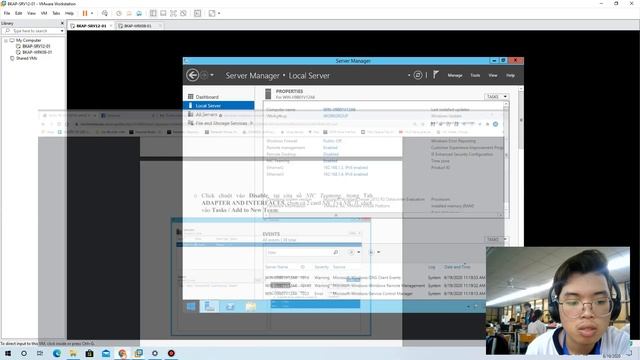This screenshot has height=360, width=640.
Task: Select Shared VMs in library tree
Action: pyautogui.click(x=26, y=58)
